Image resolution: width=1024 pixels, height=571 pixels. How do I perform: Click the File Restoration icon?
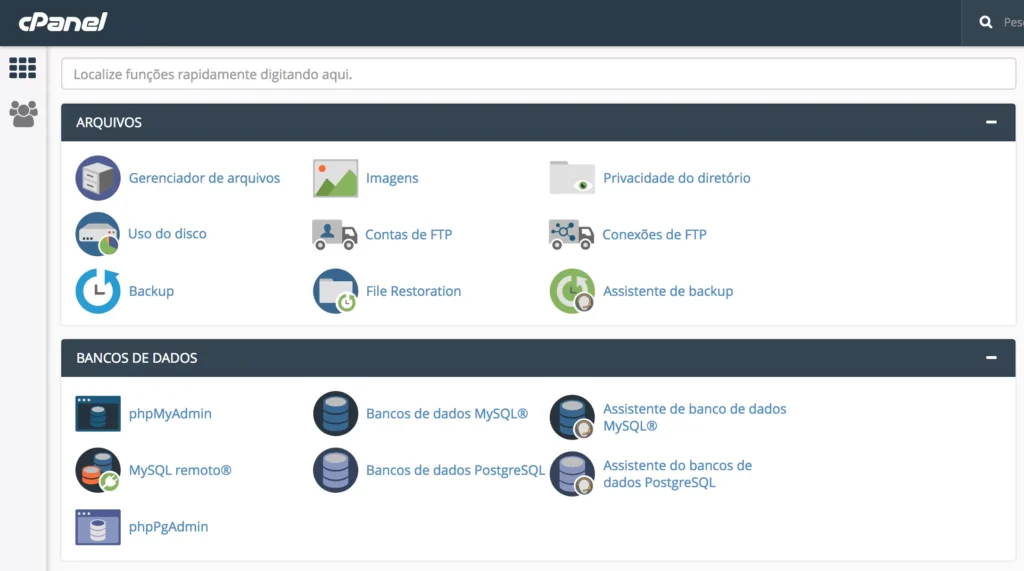tap(335, 291)
